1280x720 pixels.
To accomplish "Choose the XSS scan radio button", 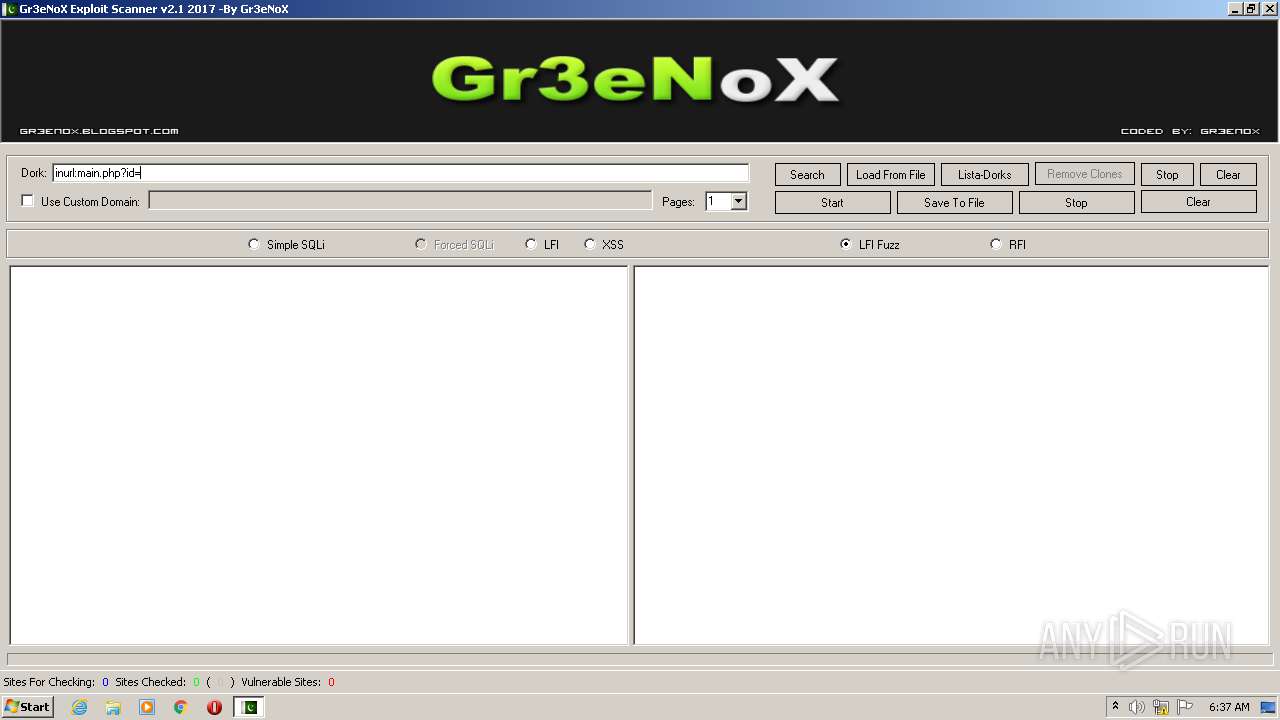I will tap(590, 244).
